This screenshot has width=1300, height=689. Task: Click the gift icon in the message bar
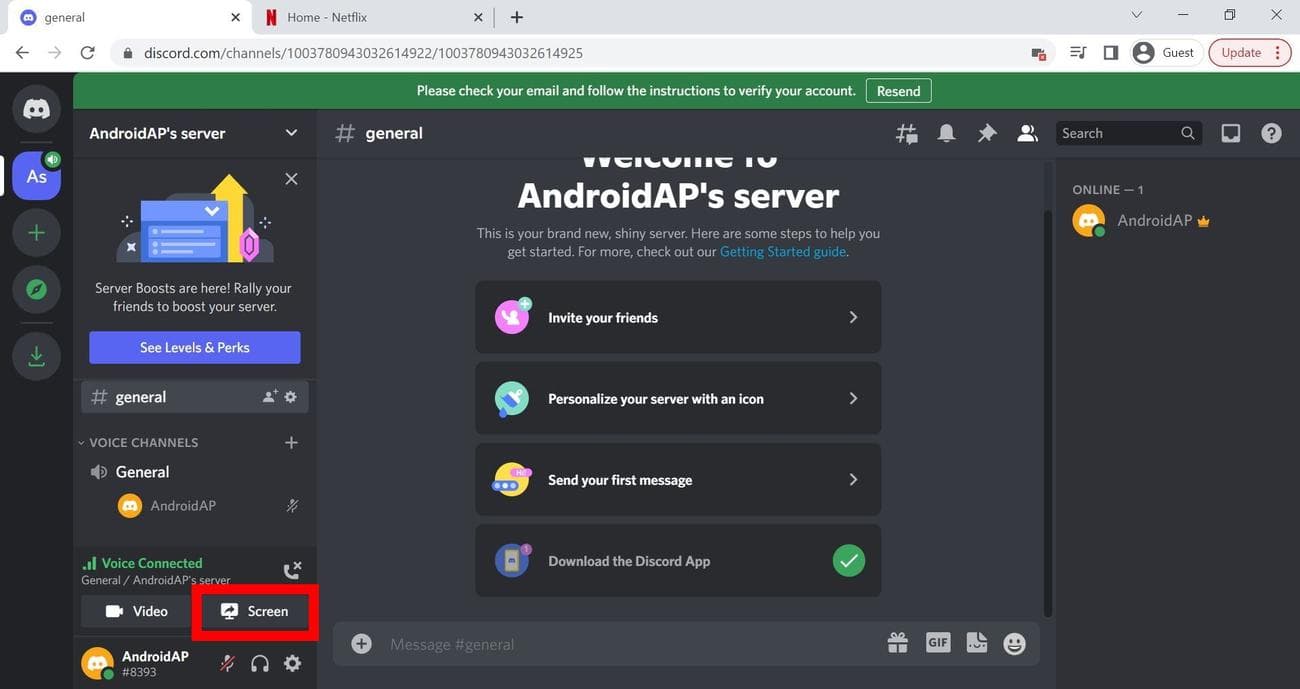[x=897, y=643]
